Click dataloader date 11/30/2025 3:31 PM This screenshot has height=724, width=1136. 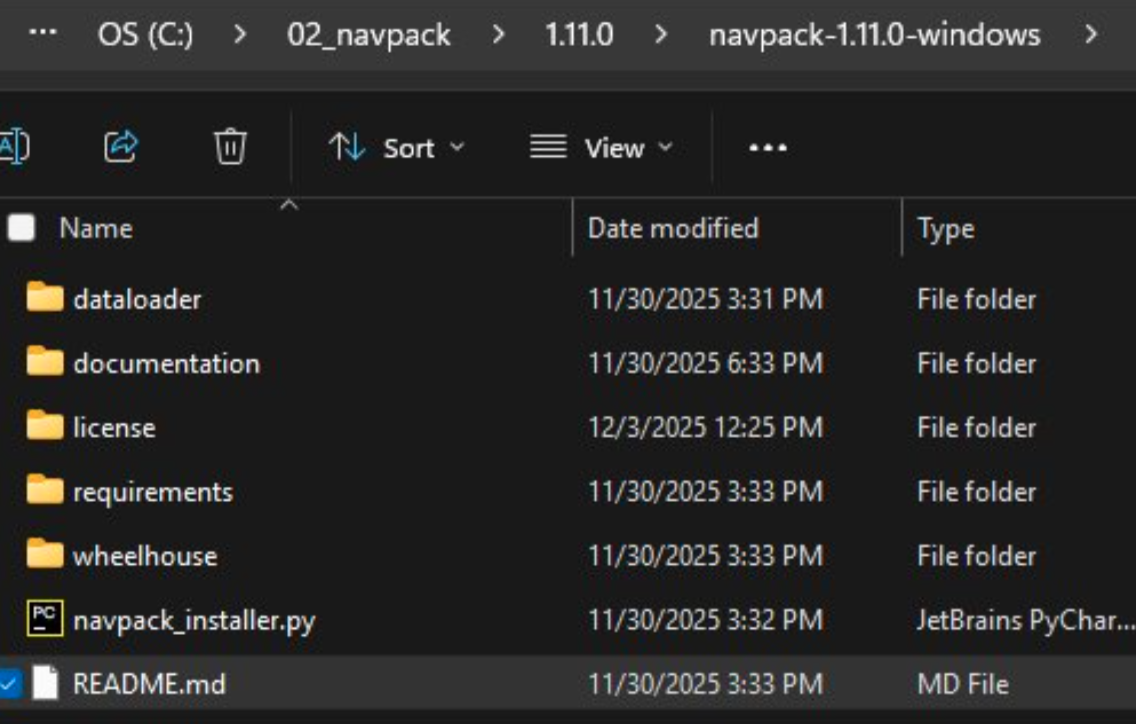coord(706,299)
